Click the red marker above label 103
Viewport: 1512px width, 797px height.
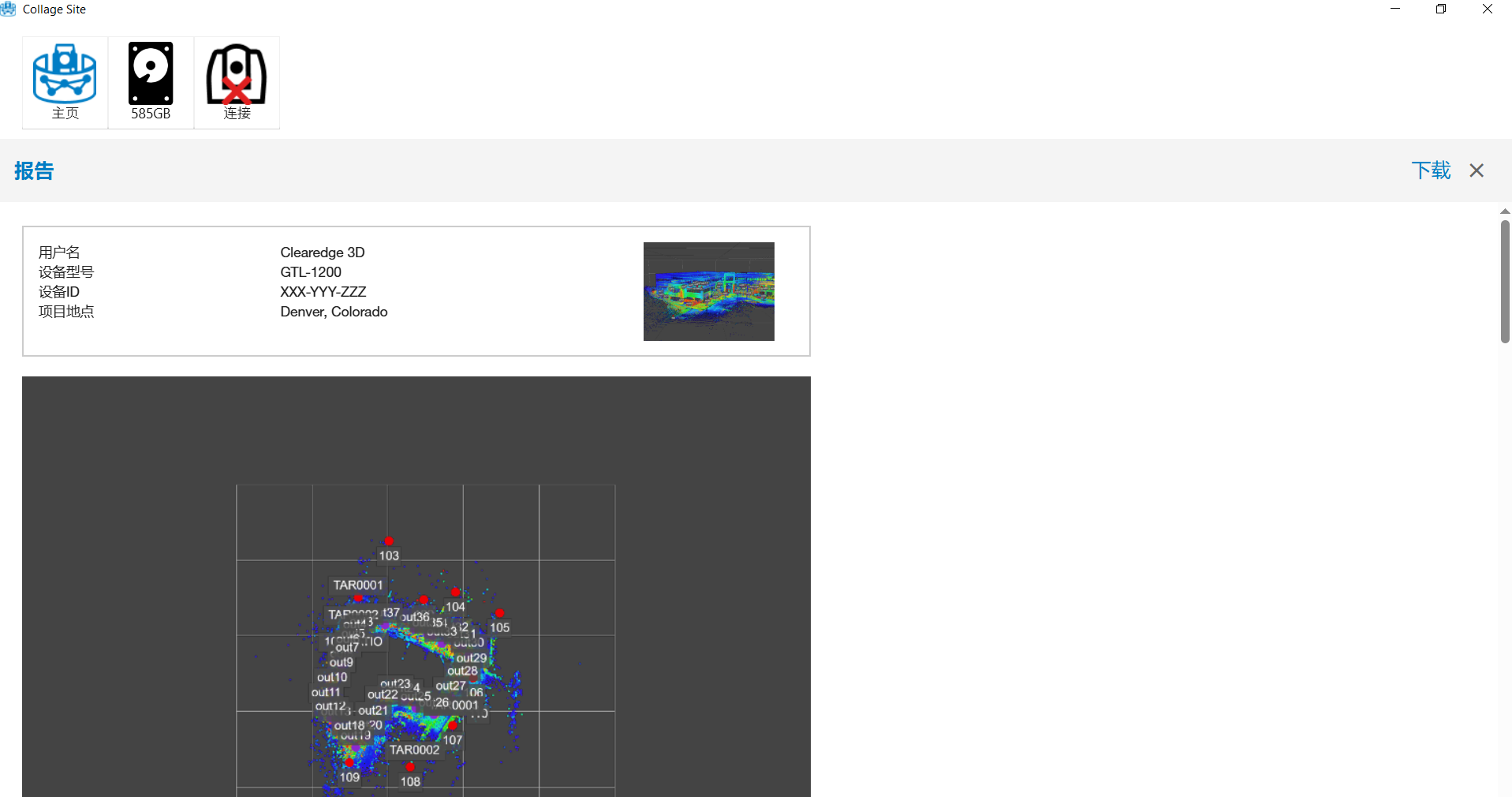(x=389, y=541)
